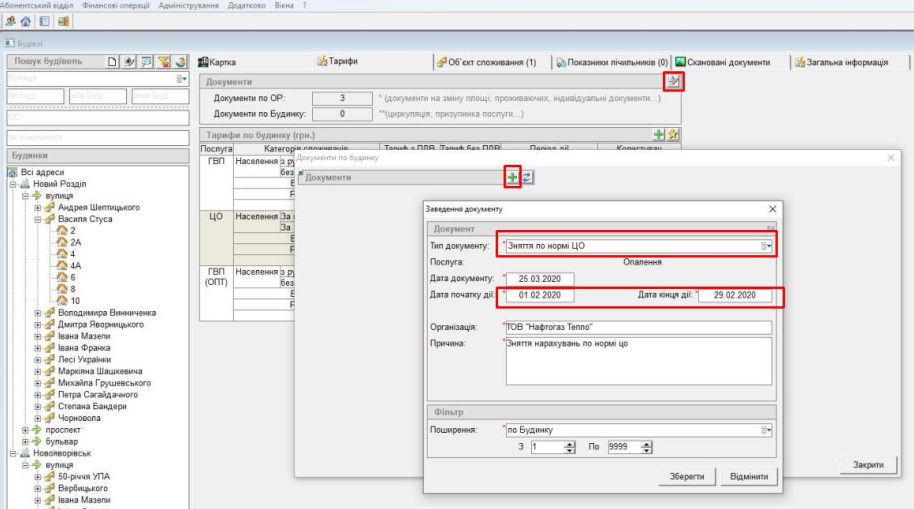Click the refresh icon beside the green plus
Viewport: 914px width, 509px height.
(x=527, y=177)
